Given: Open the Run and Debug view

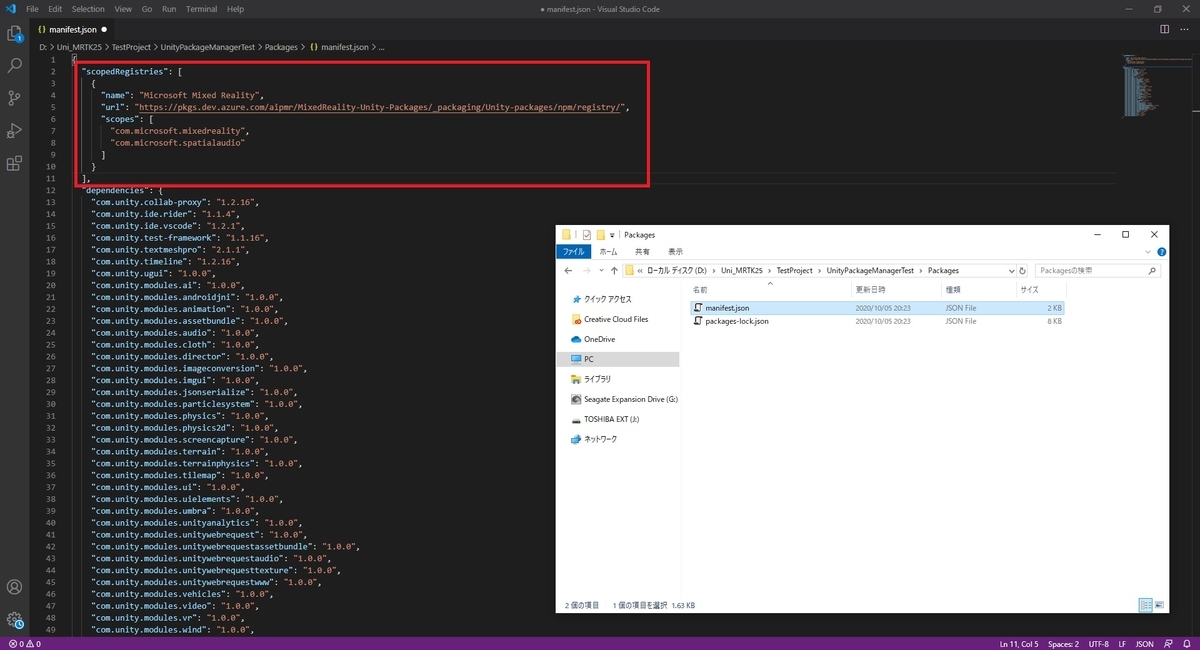Looking at the screenshot, I should point(15,130).
